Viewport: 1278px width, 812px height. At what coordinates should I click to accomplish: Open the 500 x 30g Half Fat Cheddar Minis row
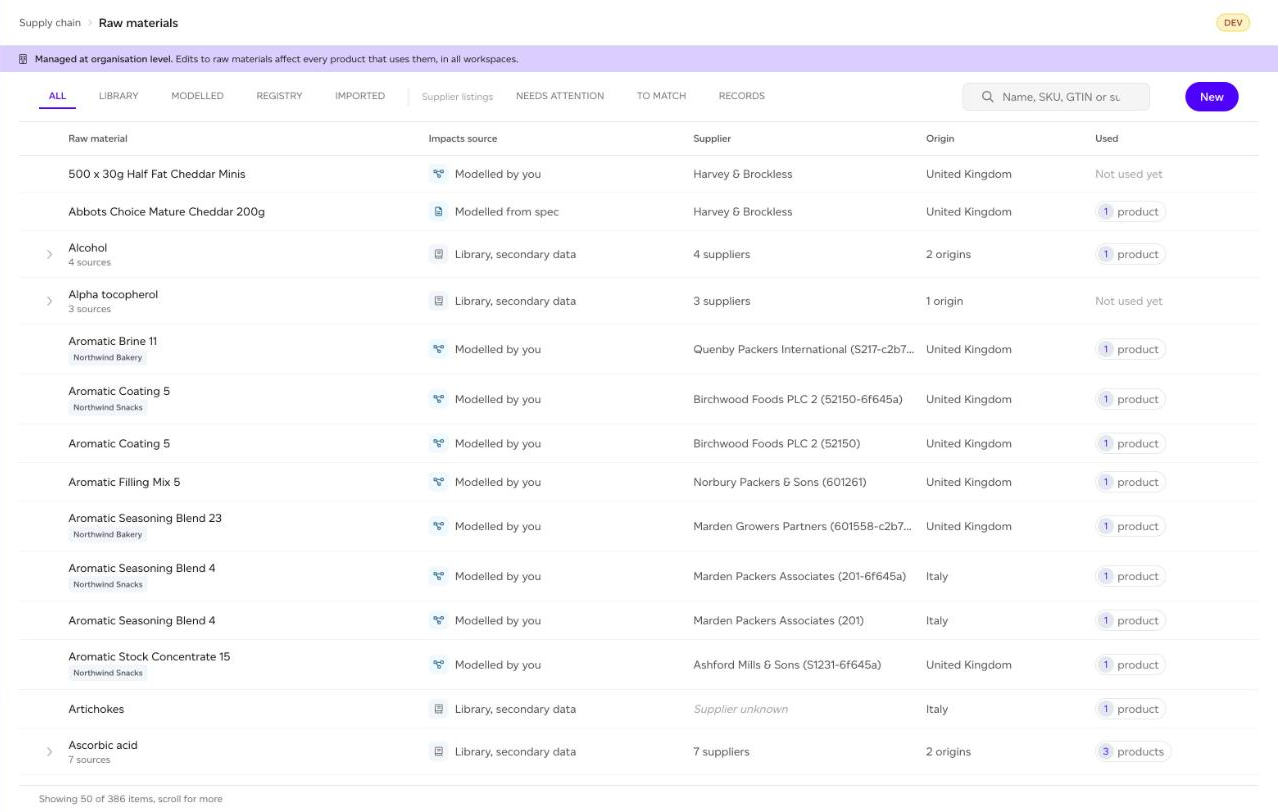tap(639, 174)
